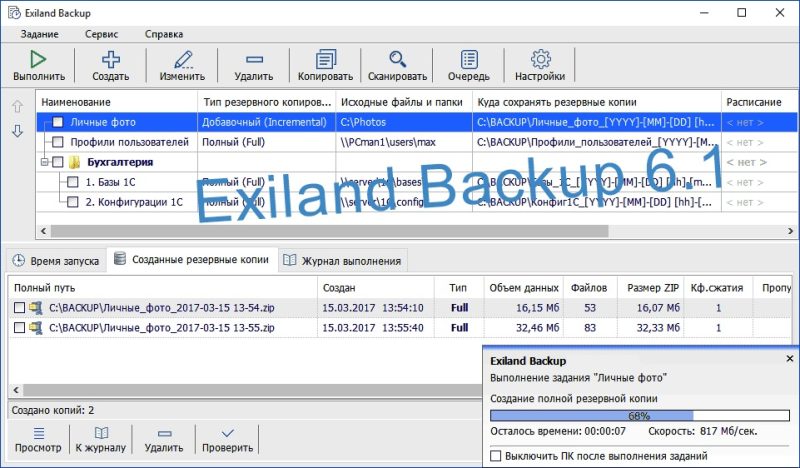Open the Очередь queue icon
This screenshot has width=800, height=468.
(x=468, y=59)
